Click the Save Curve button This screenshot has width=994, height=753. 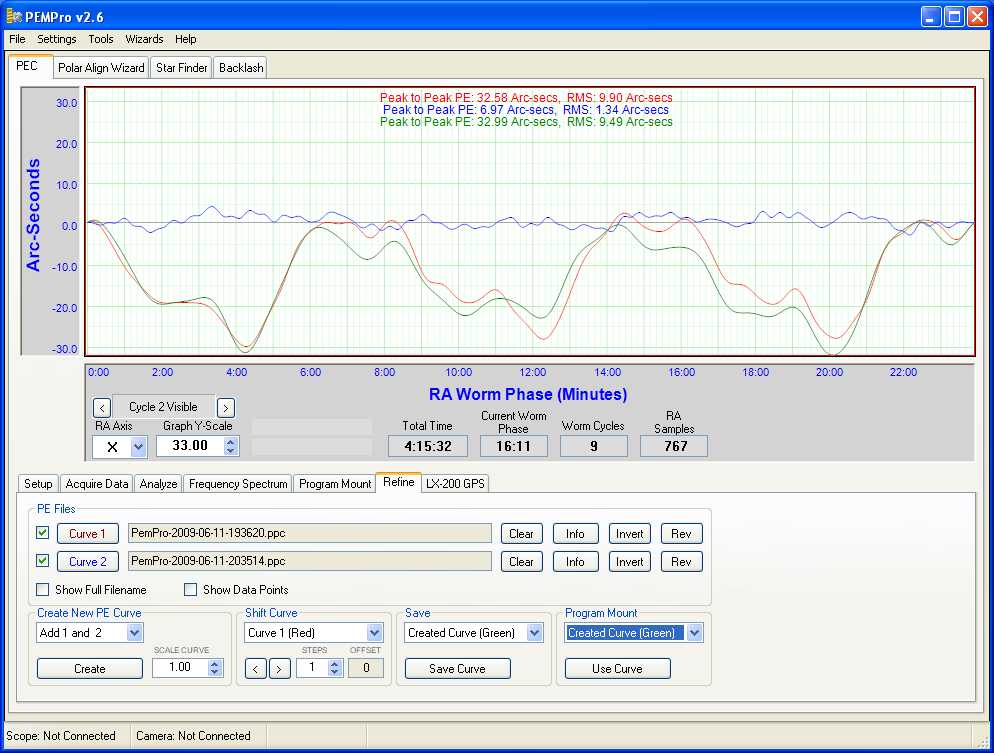(x=457, y=669)
